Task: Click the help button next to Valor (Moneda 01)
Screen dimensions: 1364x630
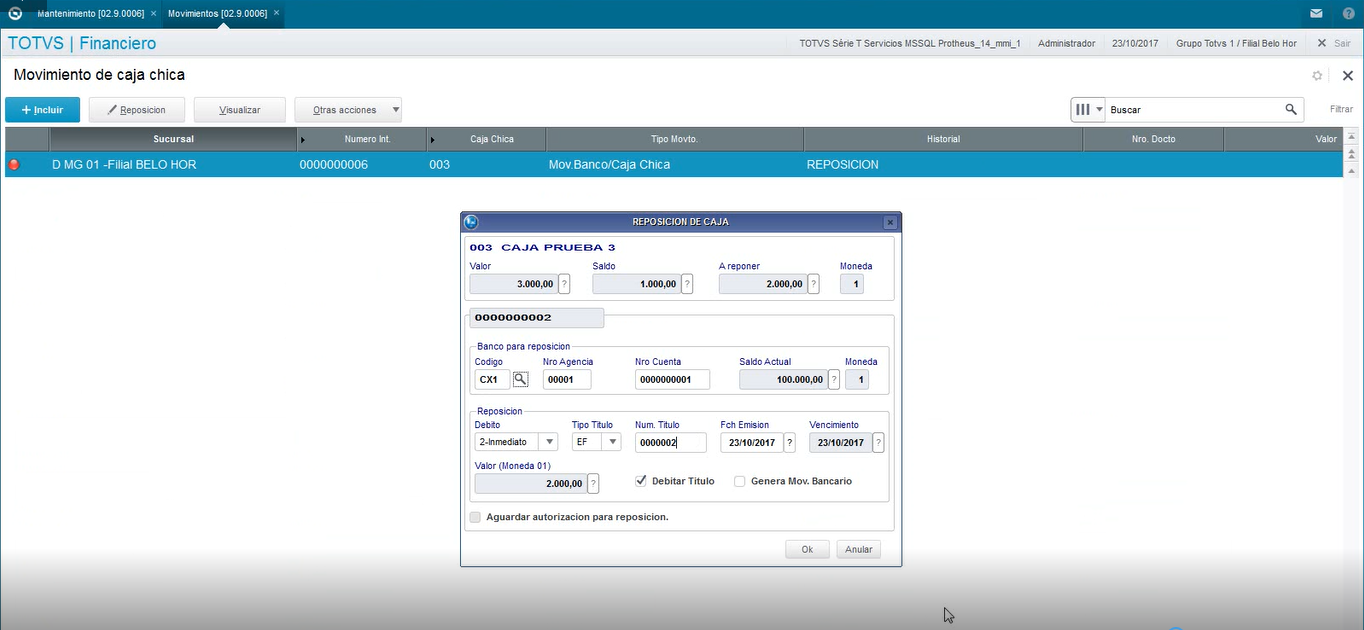Action: tap(594, 484)
